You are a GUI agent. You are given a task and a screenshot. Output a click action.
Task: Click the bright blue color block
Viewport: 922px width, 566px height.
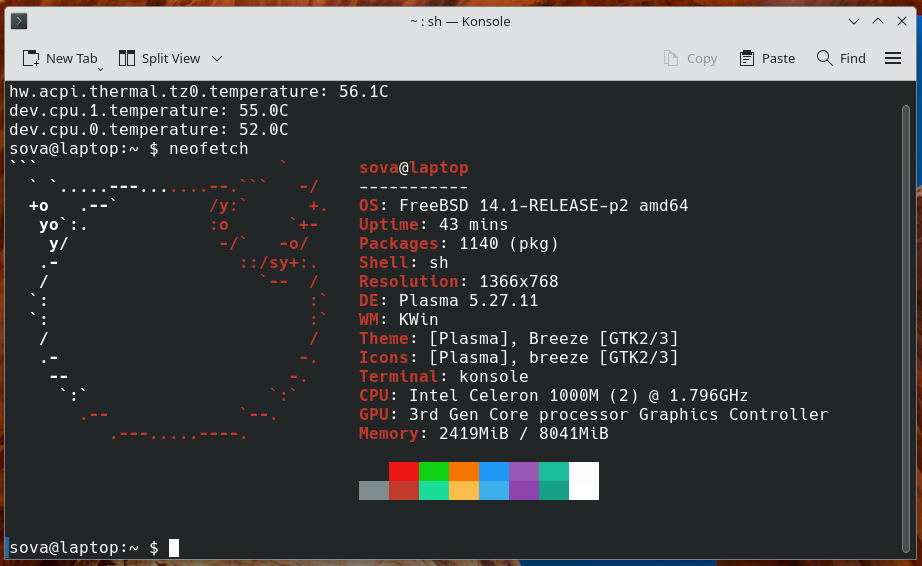point(494,471)
